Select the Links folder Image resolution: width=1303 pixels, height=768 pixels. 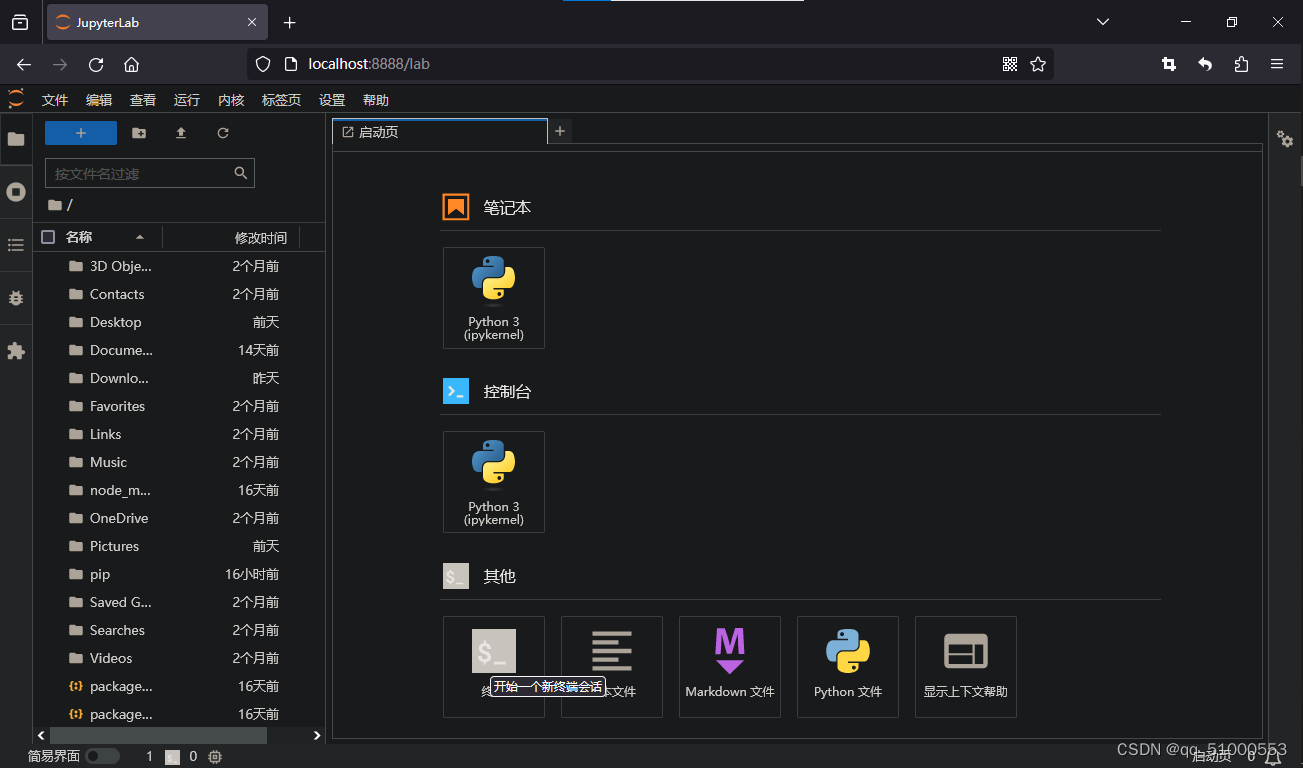click(179, 434)
